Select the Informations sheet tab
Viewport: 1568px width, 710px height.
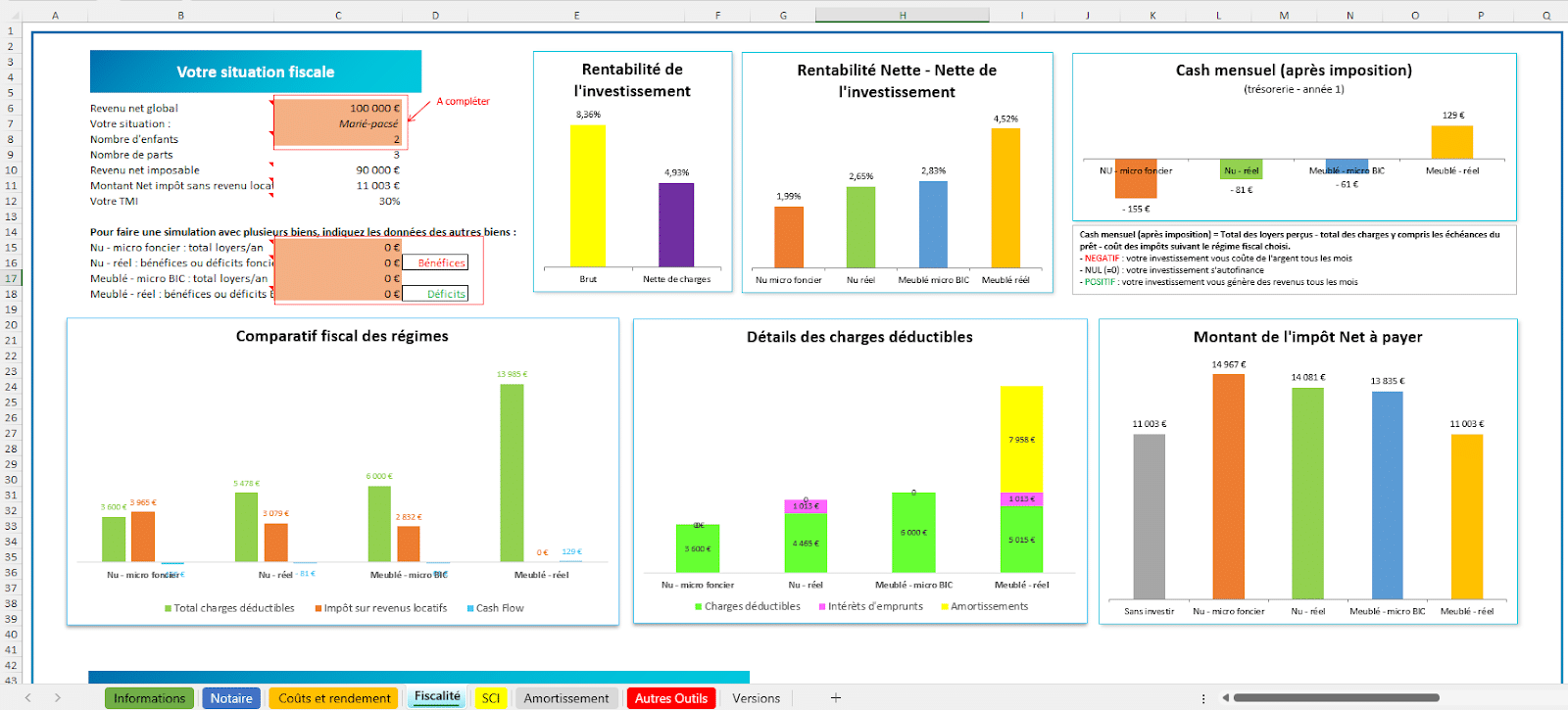point(149,698)
